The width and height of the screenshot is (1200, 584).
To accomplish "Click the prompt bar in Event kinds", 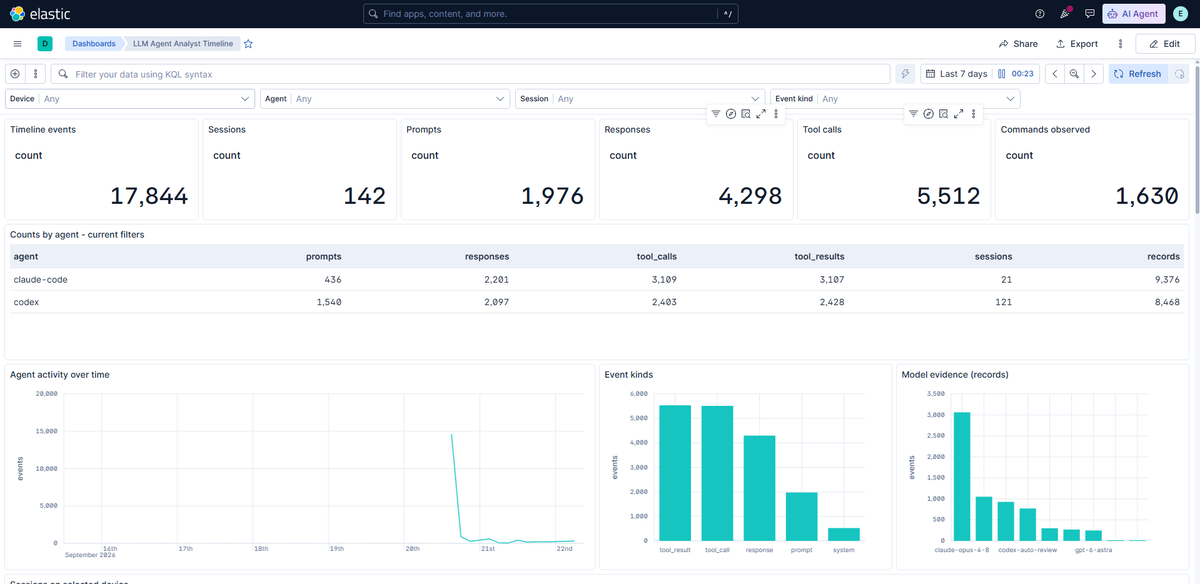I will coord(801,516).
